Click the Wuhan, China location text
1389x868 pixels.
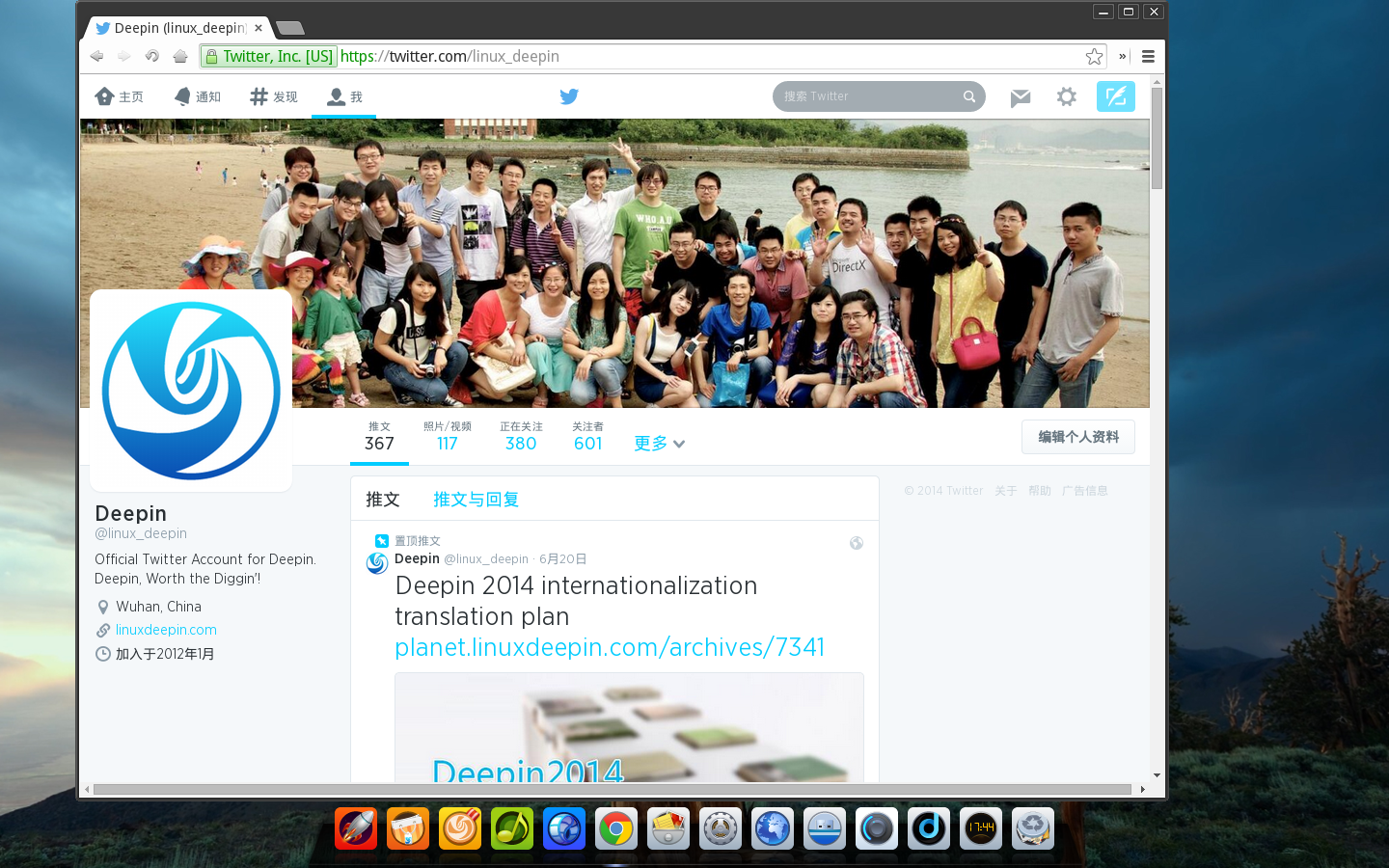point(158,607)
